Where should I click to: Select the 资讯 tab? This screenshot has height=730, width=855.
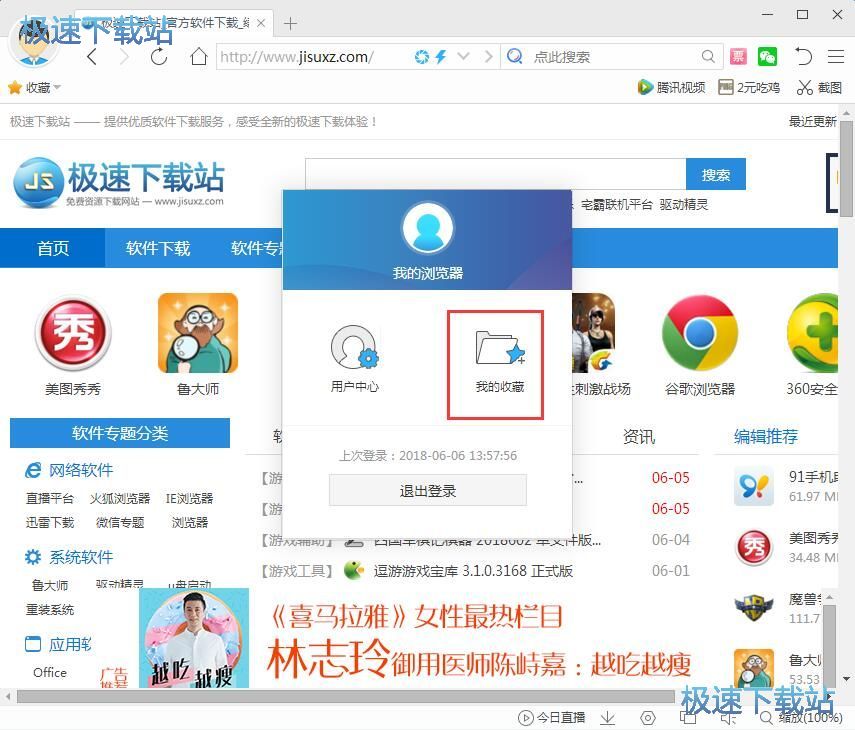click(x=639, y=437)
